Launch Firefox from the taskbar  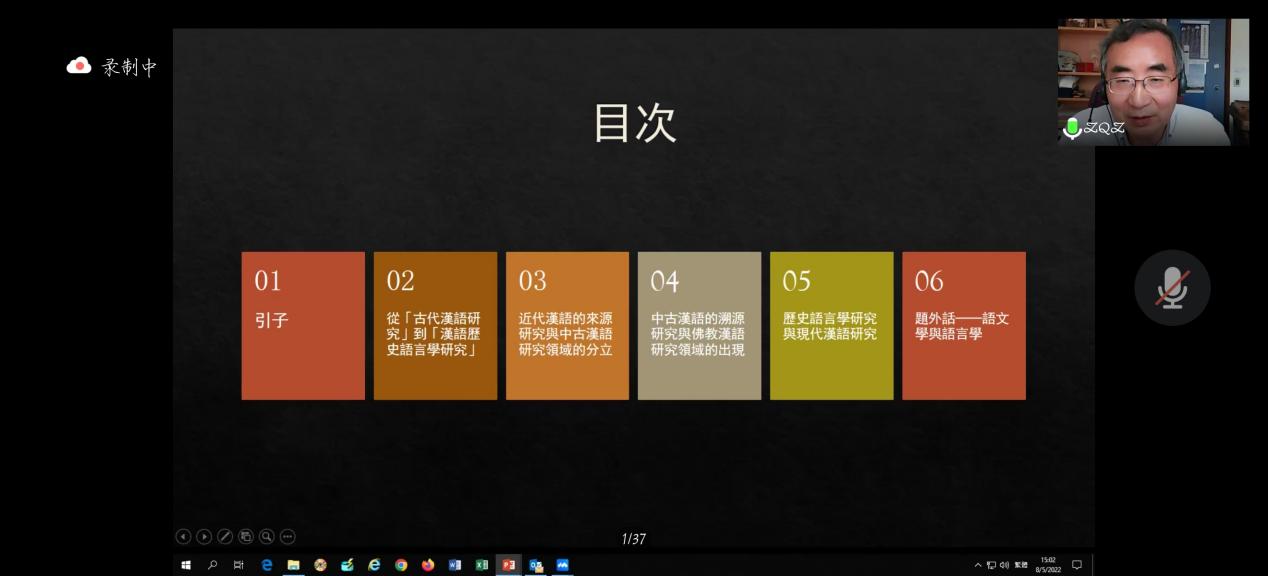pos(428,565)
